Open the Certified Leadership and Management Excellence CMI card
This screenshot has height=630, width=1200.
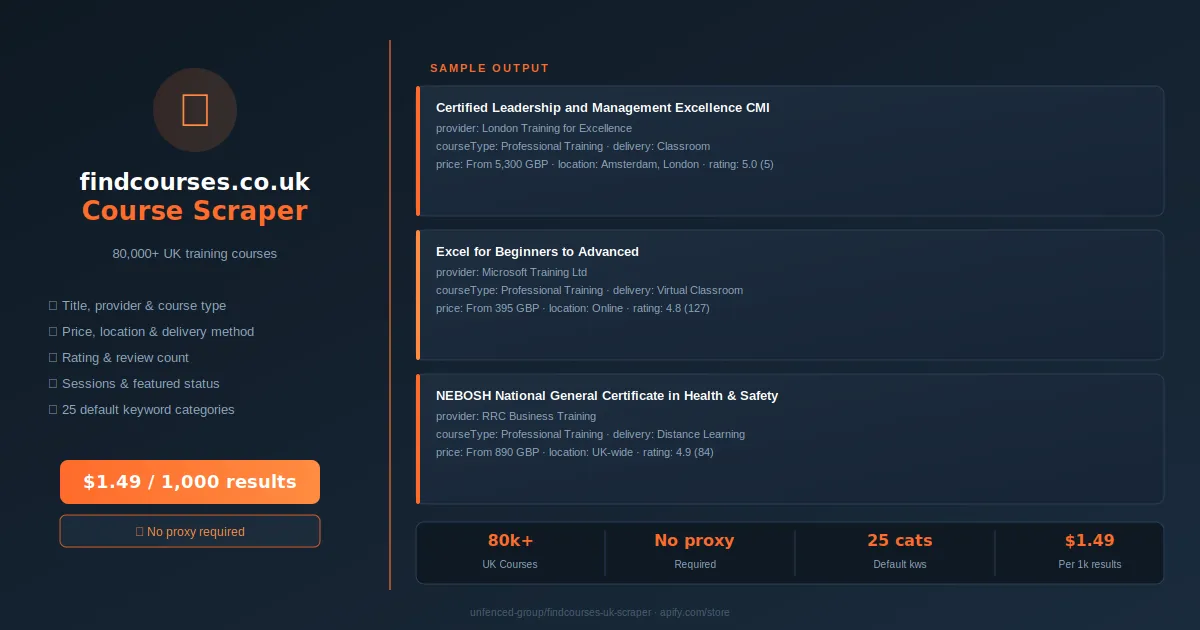coord(790,151)
